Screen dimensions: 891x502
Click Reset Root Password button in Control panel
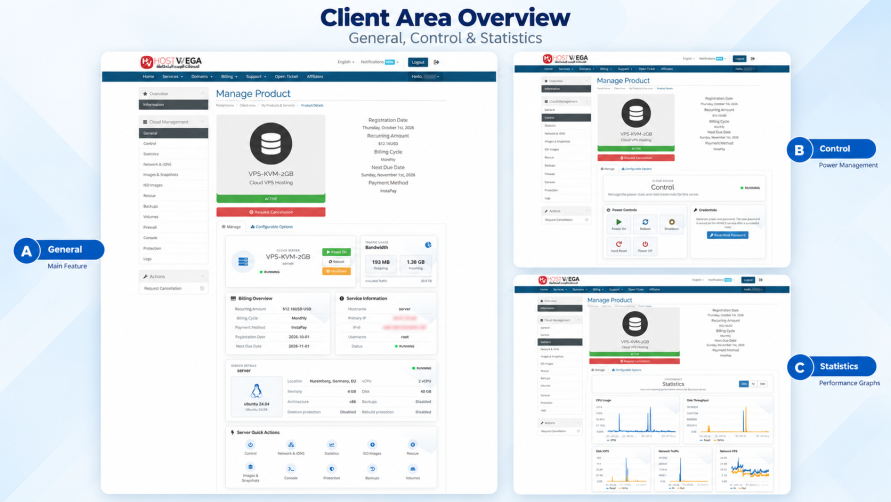[727, 235]
